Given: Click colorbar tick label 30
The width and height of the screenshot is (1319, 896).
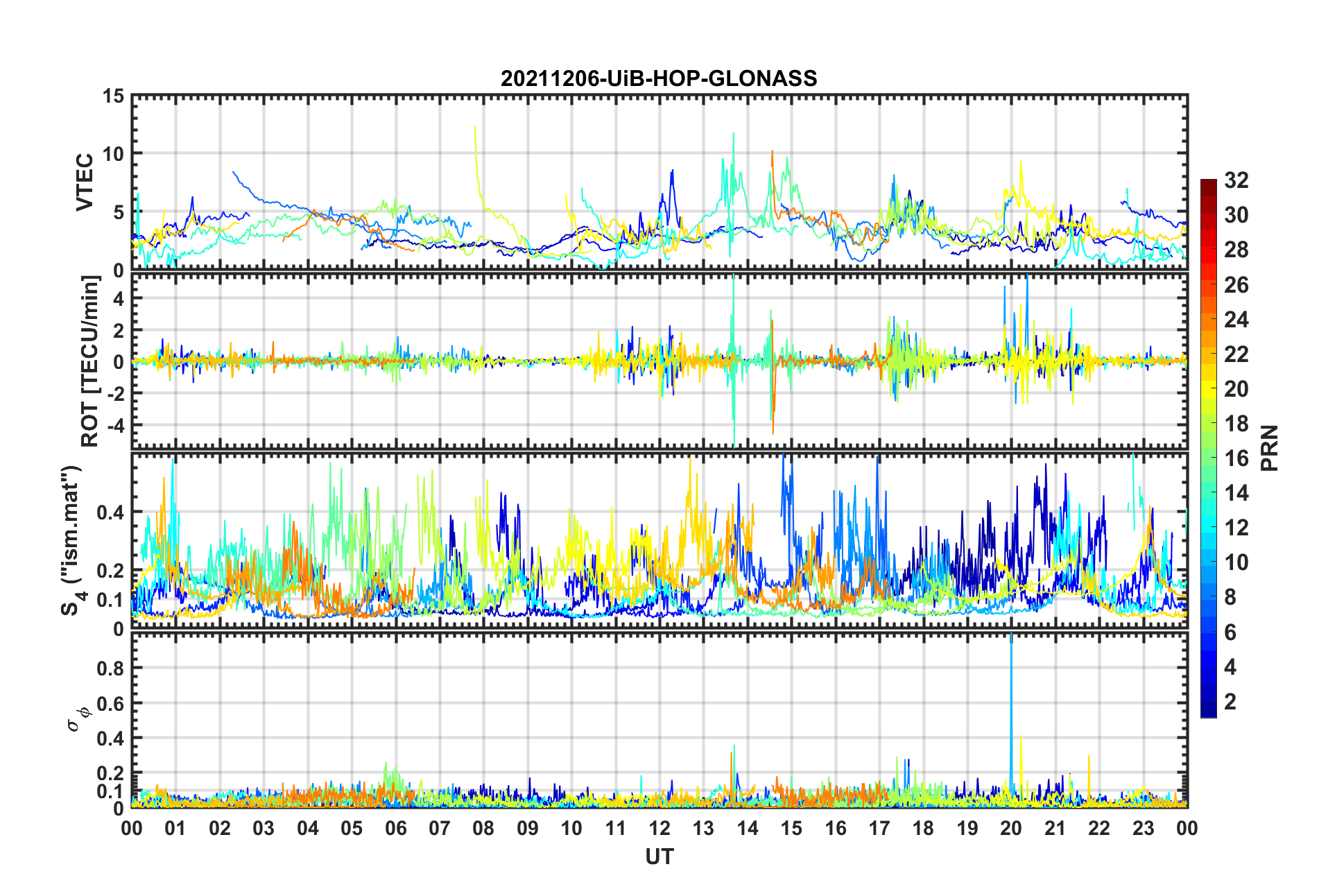Looking at the screenshot, I should tap(1236, 215).
